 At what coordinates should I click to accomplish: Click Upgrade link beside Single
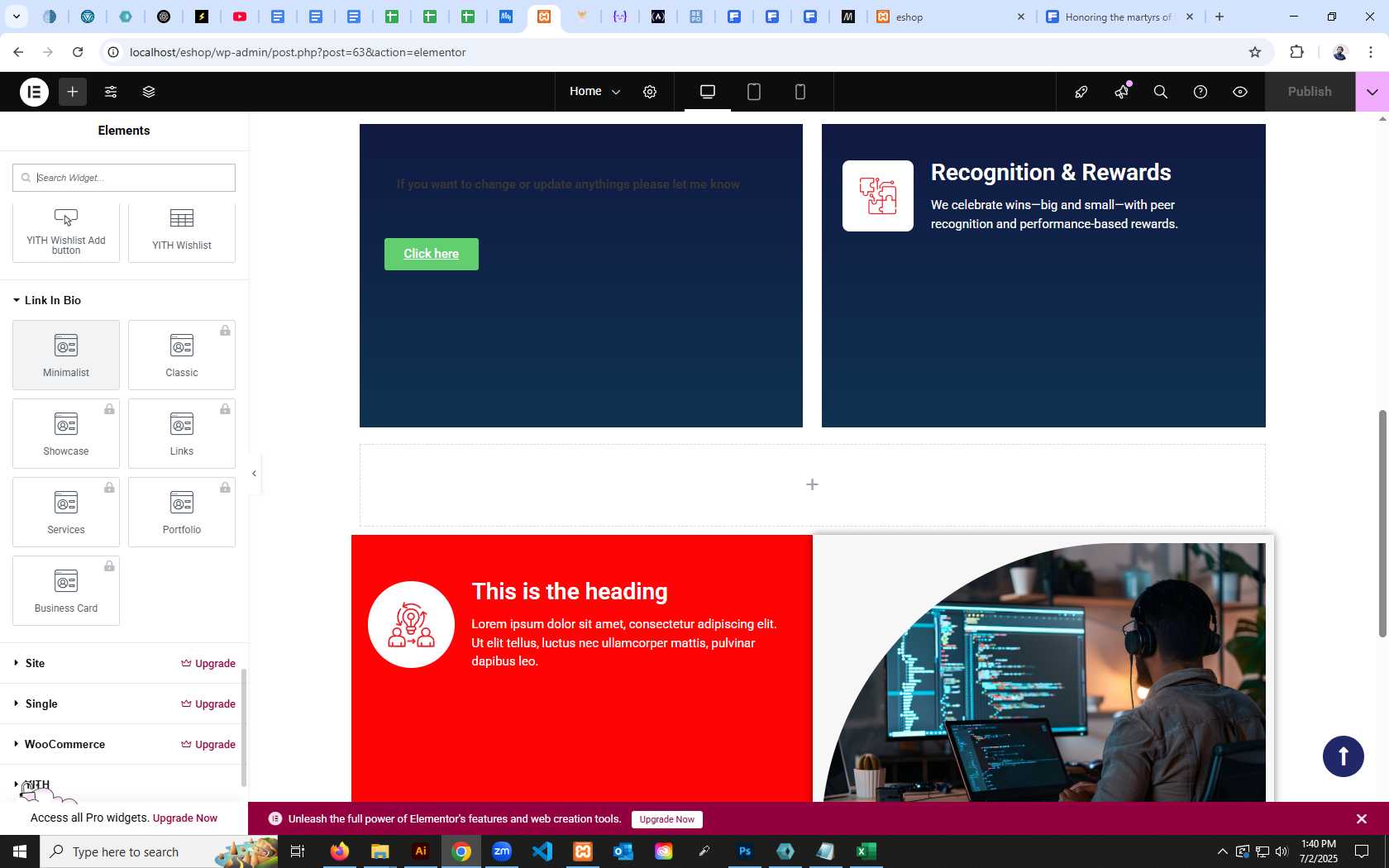click(208, 703)
